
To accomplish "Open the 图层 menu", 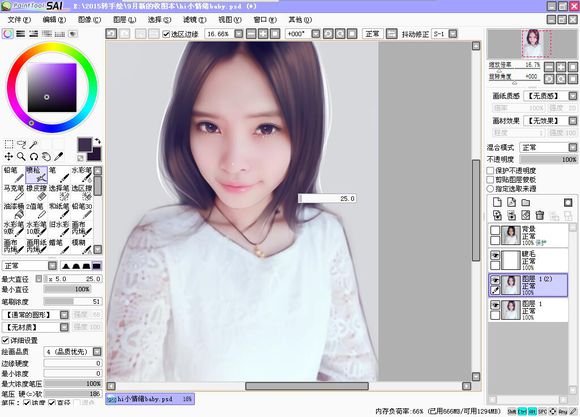I will (x=124, y=20).
